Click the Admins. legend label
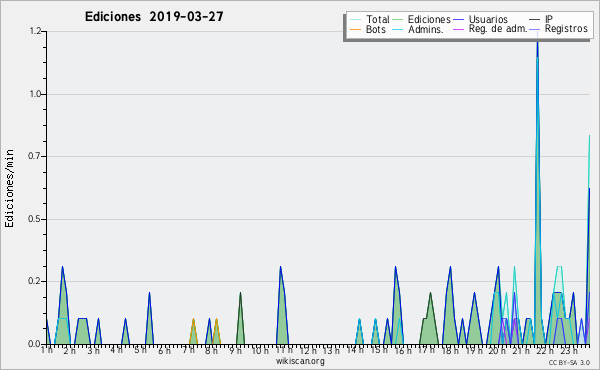Screen dimensions: 600x370 point(426,29)
